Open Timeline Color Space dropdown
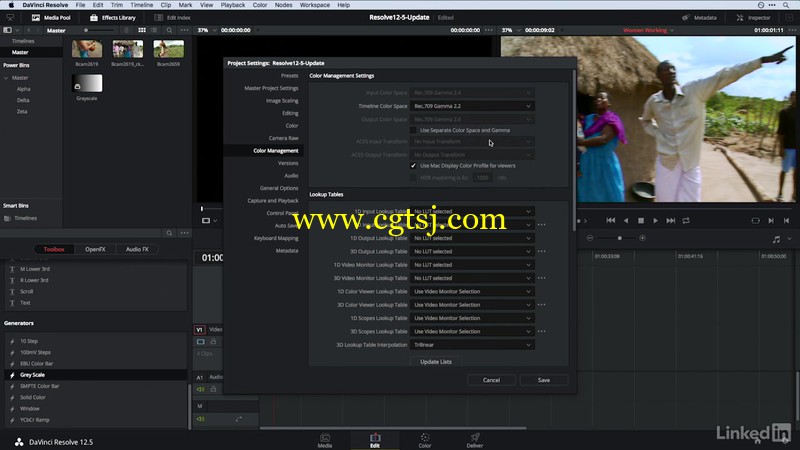Viewport: 800px width, 450px height. [472, 106]
